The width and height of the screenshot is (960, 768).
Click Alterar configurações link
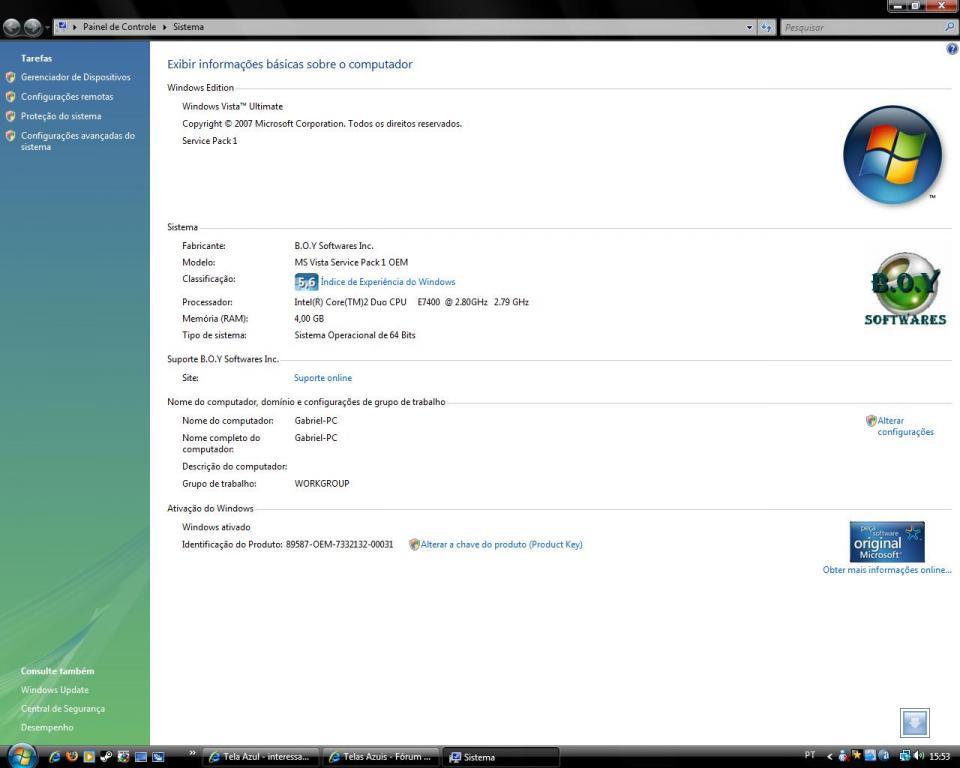click(904, 427)
